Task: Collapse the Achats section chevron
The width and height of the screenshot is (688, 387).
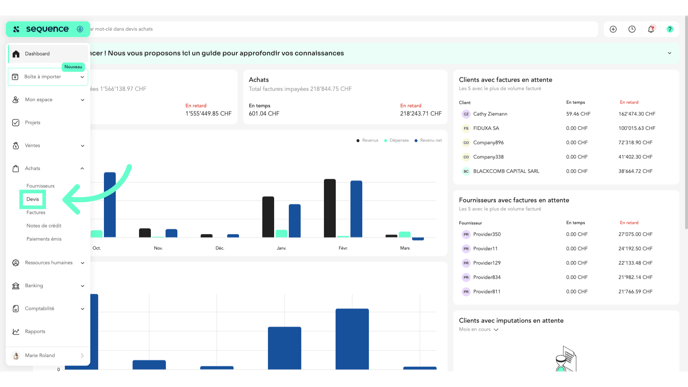Action: [x=82, y=168]
